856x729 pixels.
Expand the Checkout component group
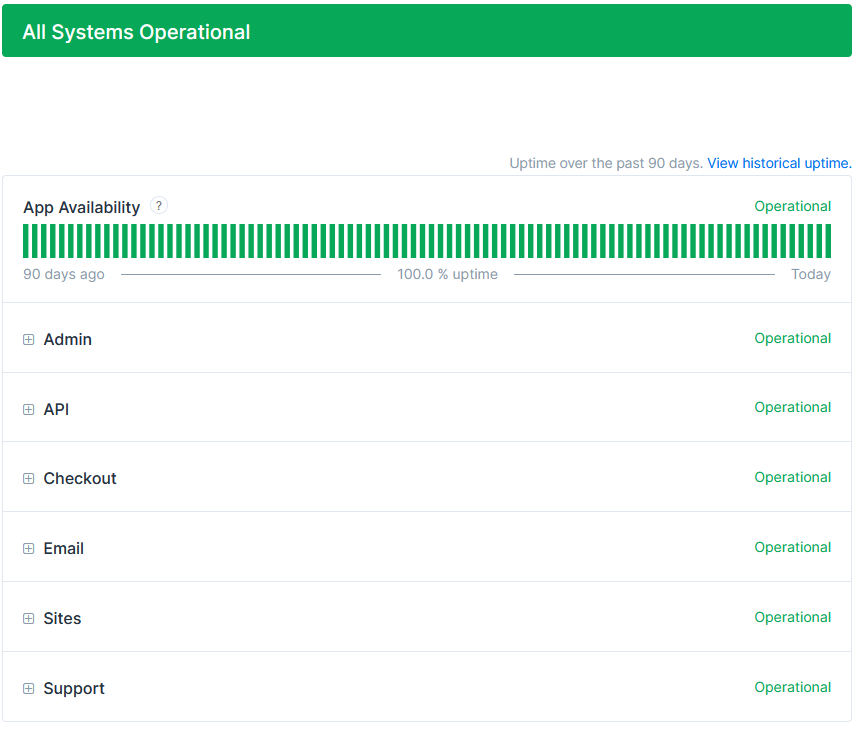[x=28, y=478]
